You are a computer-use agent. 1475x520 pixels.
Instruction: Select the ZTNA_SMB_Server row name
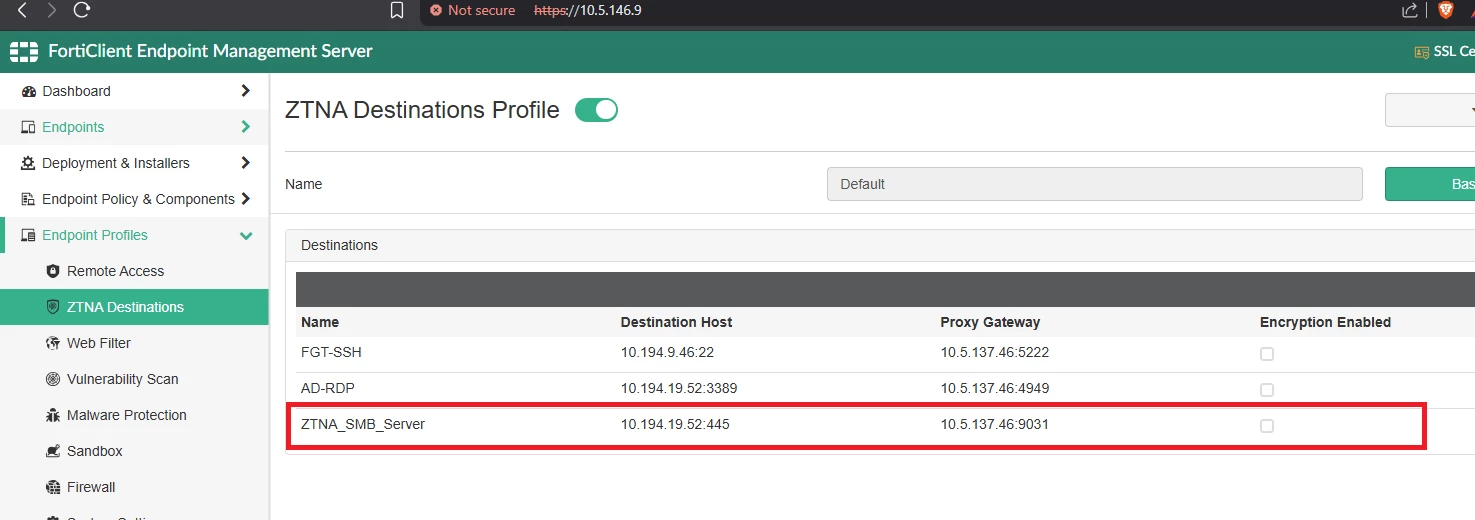click(363, 424)
